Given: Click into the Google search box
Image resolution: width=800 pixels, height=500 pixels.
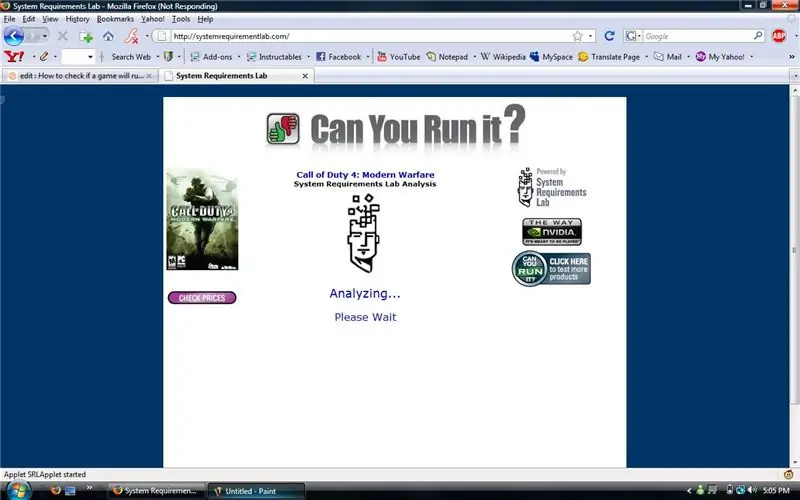Looking at the screenshot, I should (x=698, y=36).
